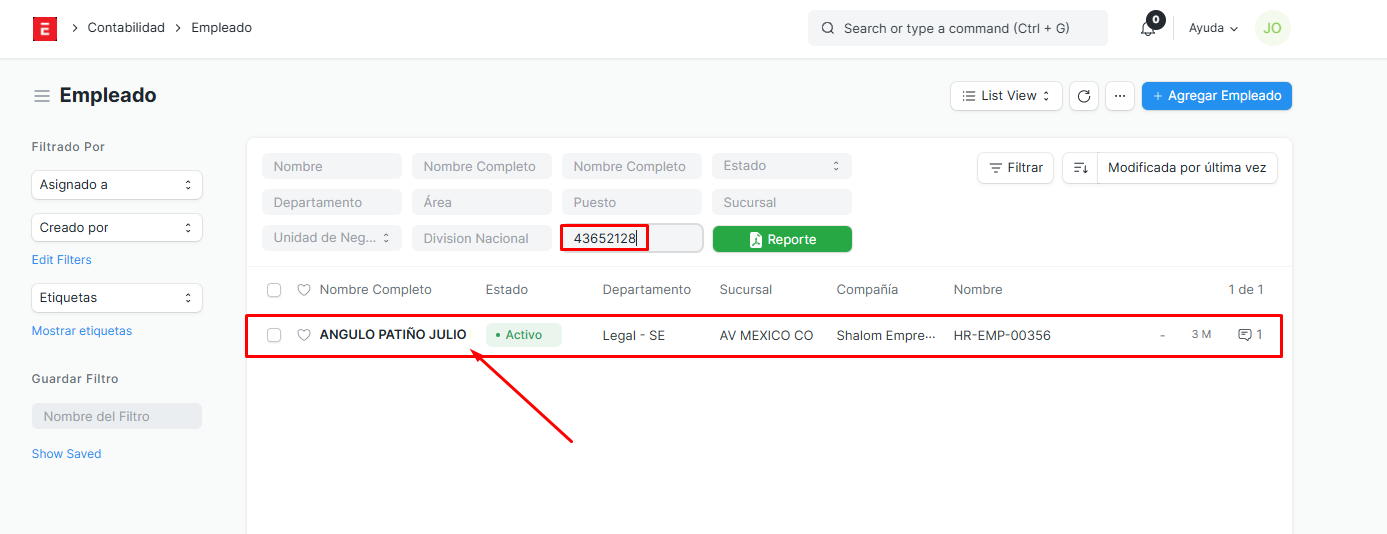Click the red E home logo
The image size is (1387, 534).
click(x=45, y=28)
